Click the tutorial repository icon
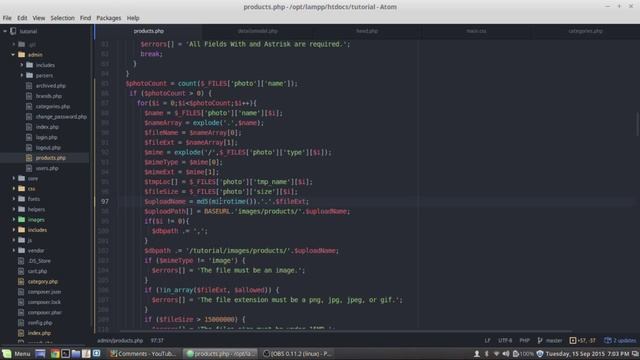This screenshot has width=640, height=360. pos(13,31)
